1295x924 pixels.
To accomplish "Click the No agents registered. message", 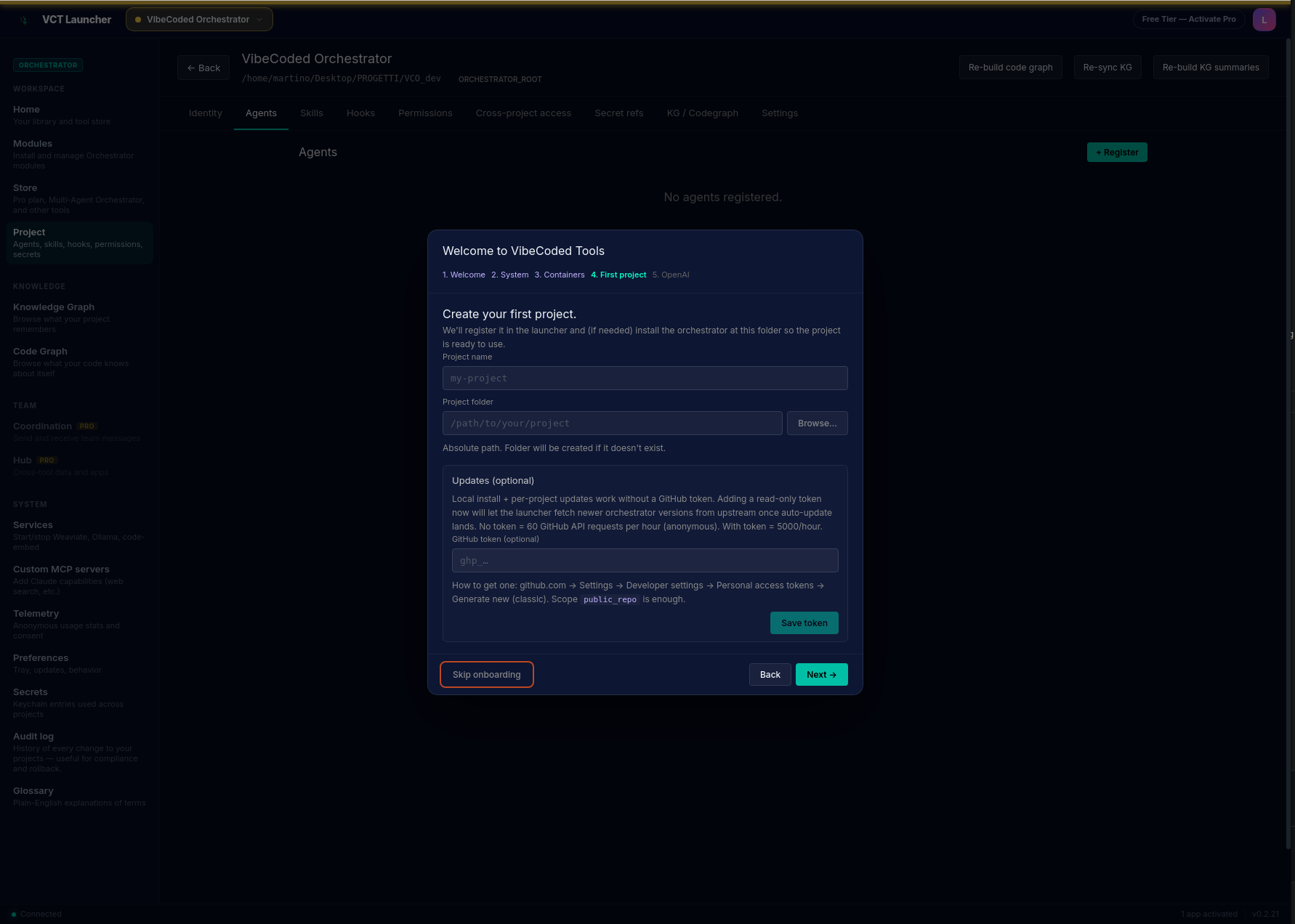I will [x=723, y=198].
